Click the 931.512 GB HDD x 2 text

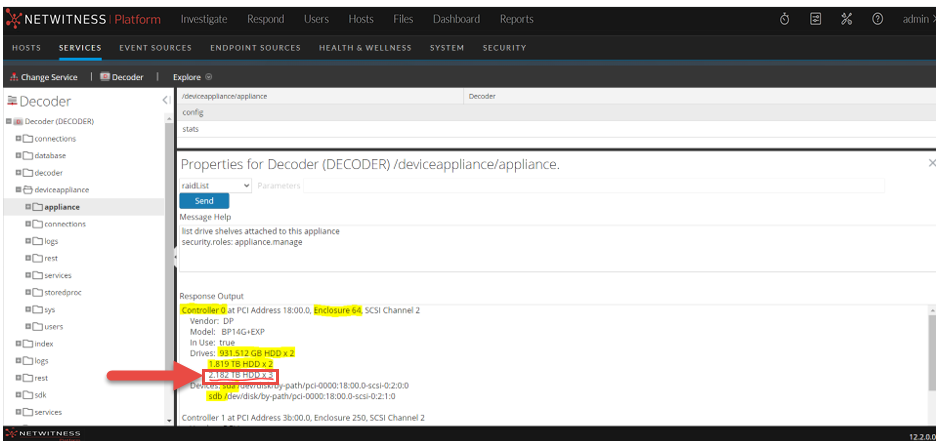257,353
